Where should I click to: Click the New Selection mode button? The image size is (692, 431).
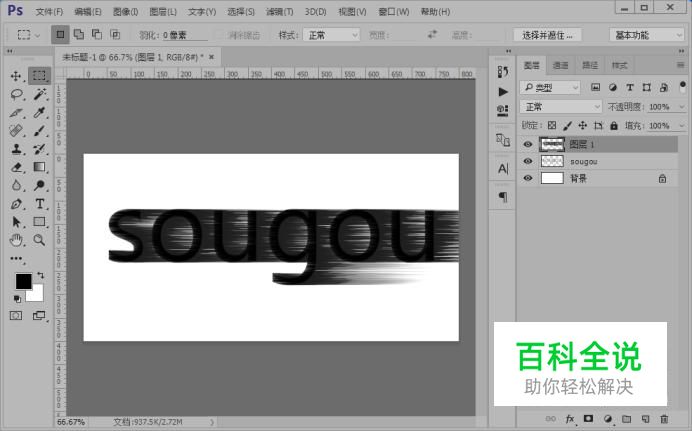coord(60,34)
